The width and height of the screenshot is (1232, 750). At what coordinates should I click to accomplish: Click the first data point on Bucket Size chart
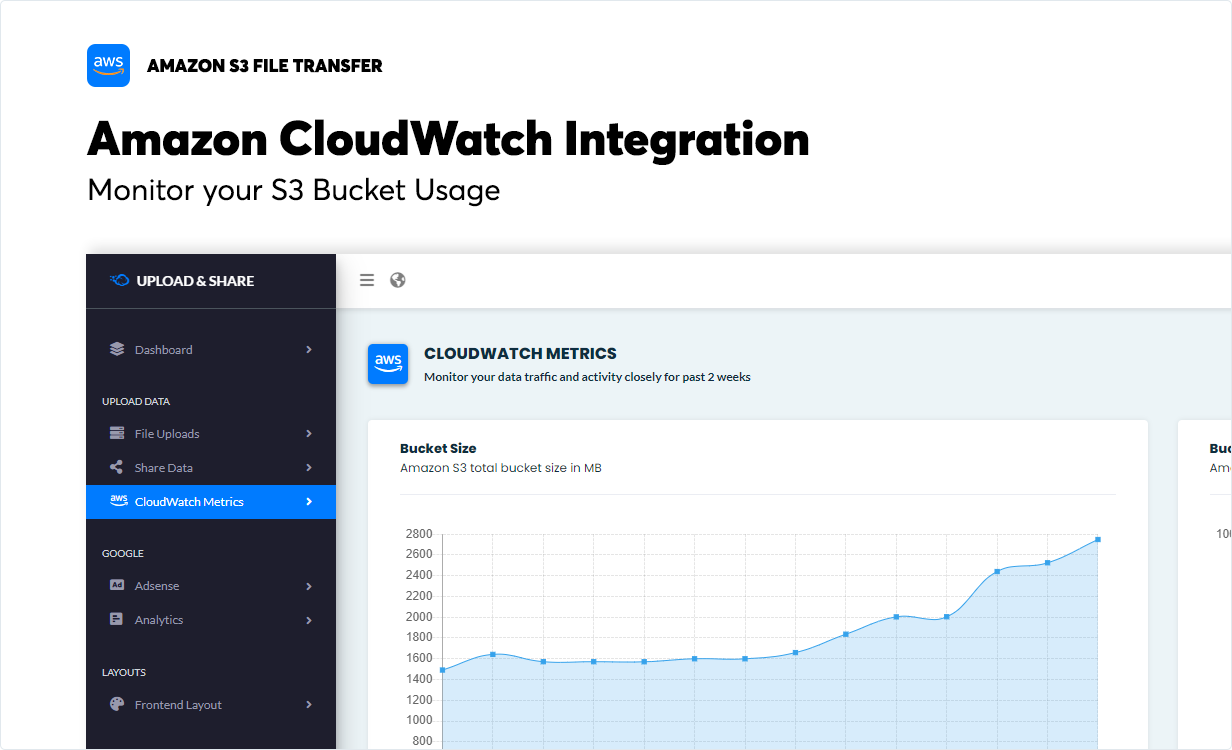click(x=442, y=670)
